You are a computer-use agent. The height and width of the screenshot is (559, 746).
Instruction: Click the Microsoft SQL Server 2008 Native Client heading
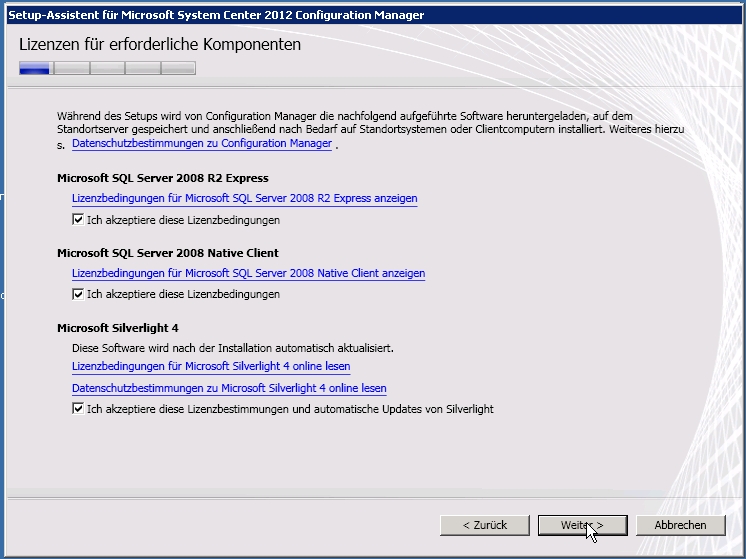click(x=168, y=253)
